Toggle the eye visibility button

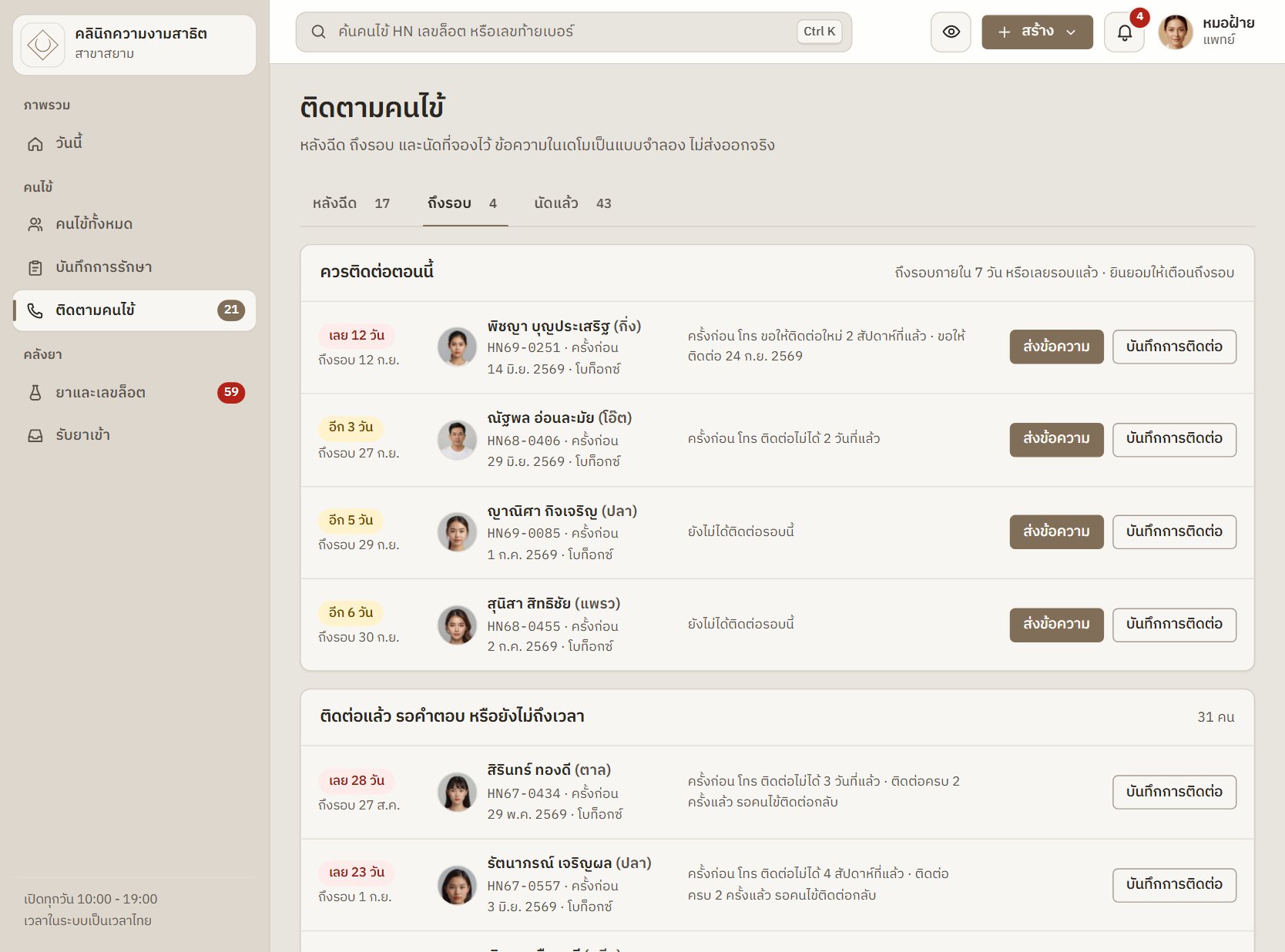951,32
